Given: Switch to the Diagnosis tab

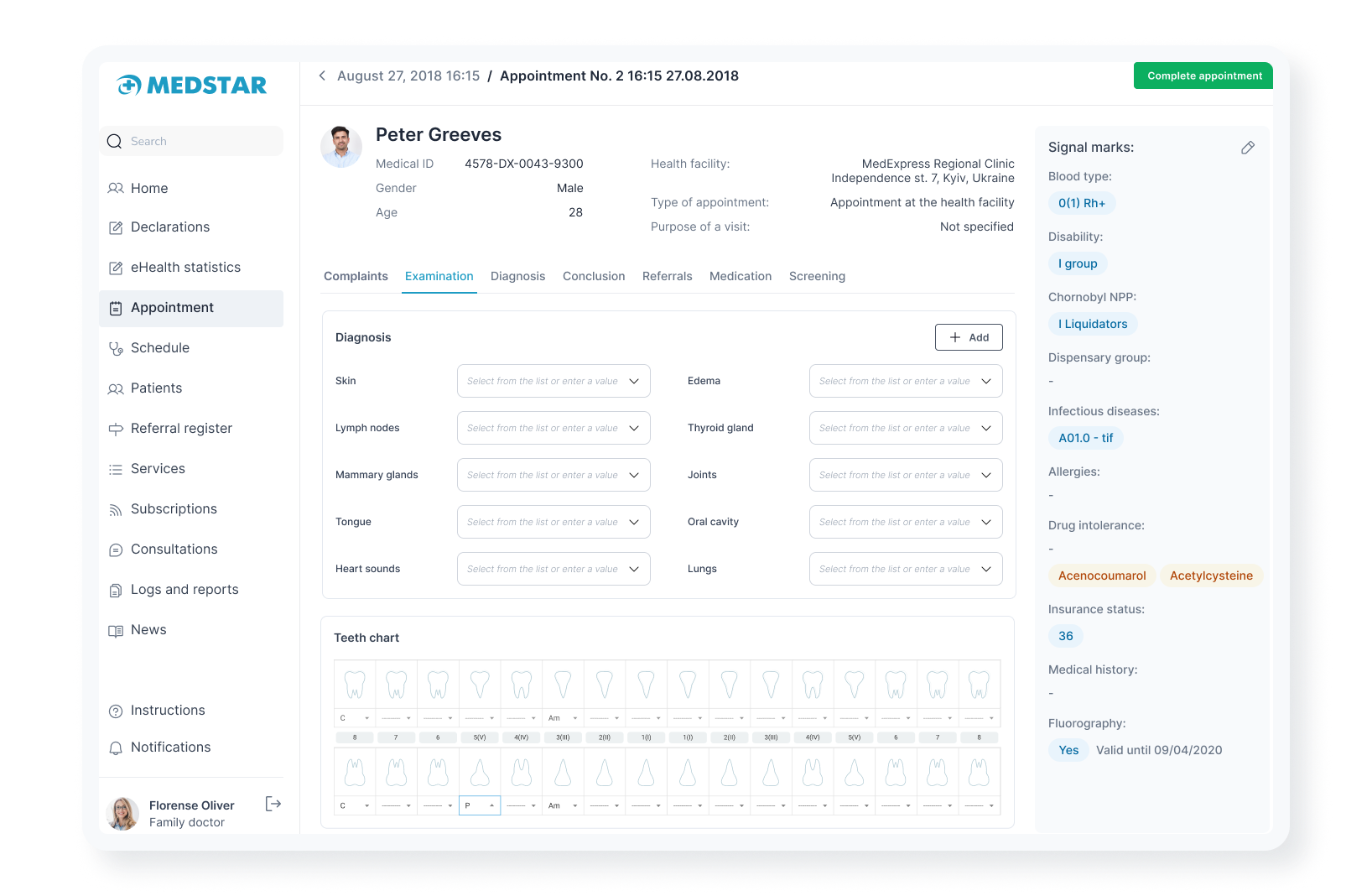Looking at the screenshot, I should (x=517, y=276).
